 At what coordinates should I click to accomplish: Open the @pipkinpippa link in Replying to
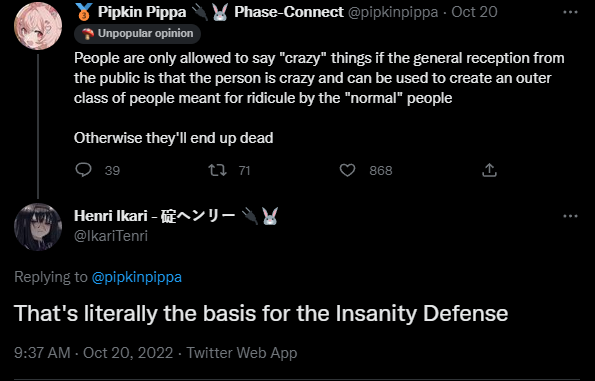(x=137, y=277)
